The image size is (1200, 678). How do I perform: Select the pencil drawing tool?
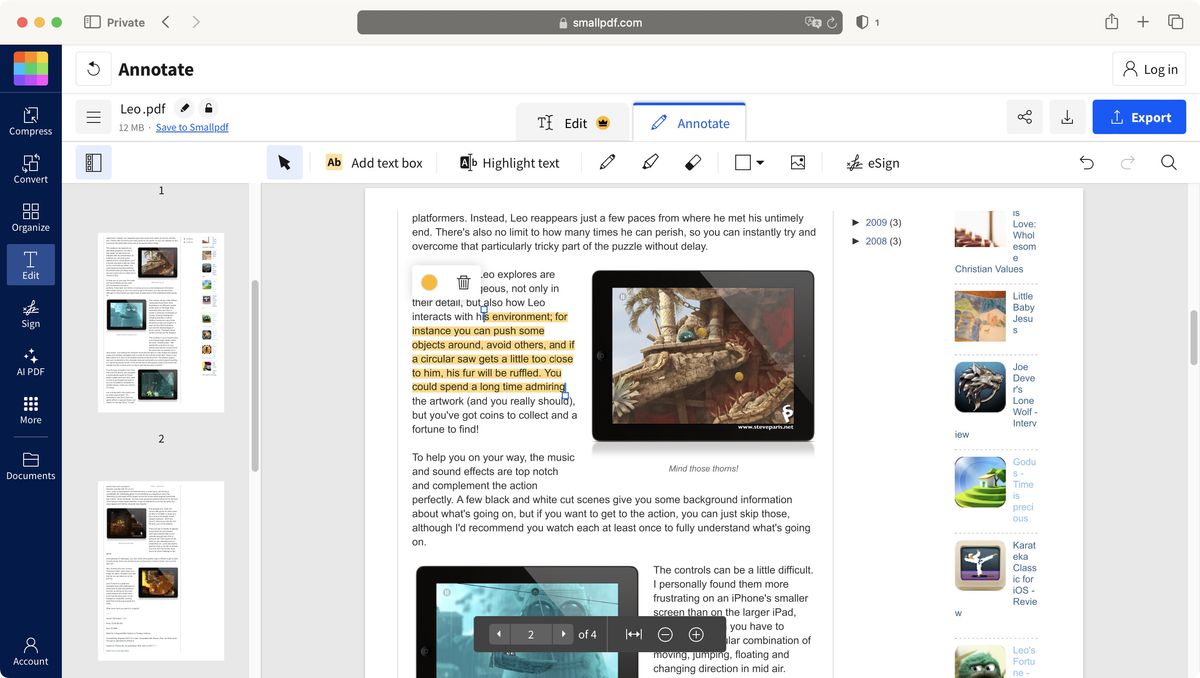(607, 162)
